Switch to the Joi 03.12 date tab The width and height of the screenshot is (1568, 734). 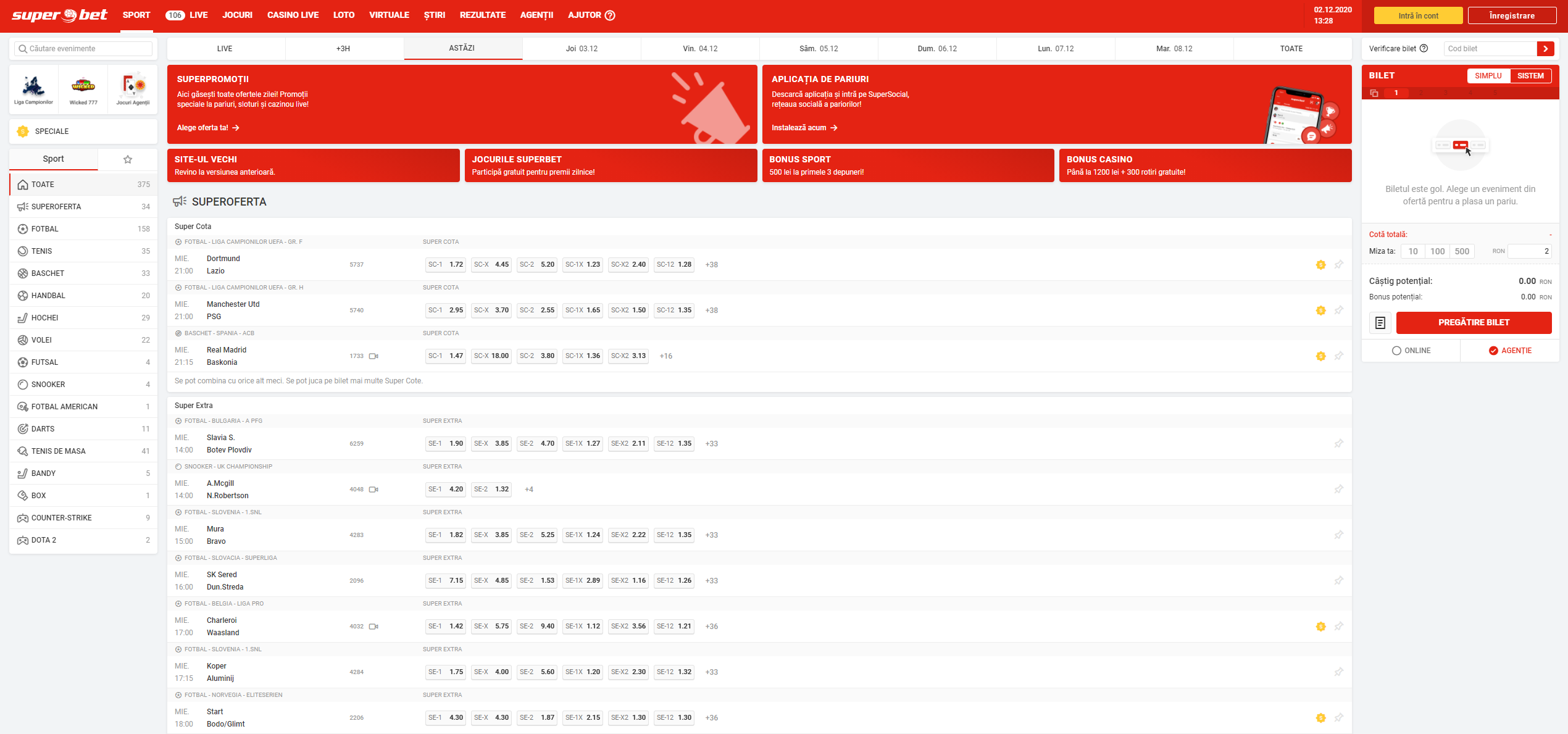tap(582, 49)
